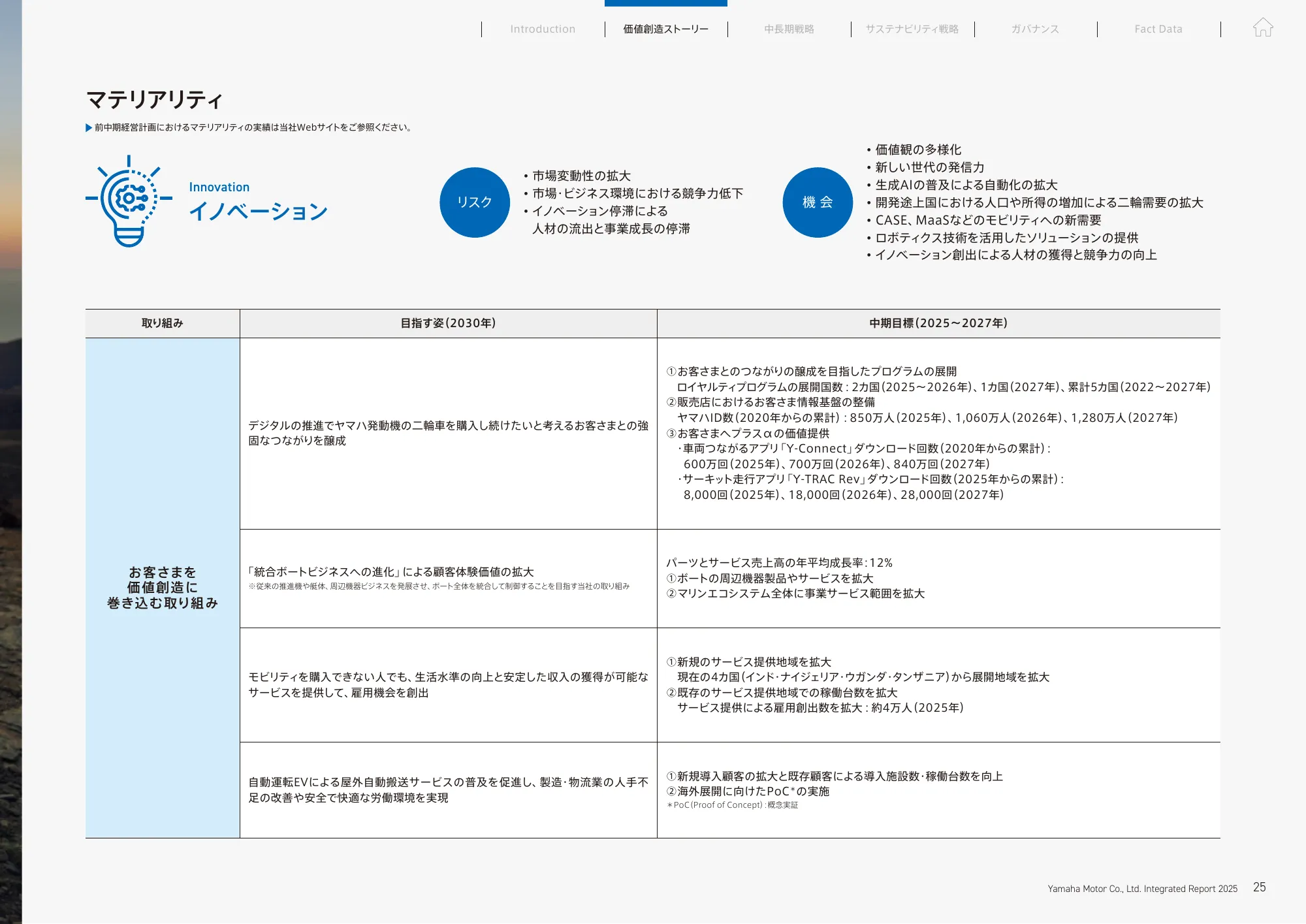Click the page number 25 at bottom right

[1260, 887]
